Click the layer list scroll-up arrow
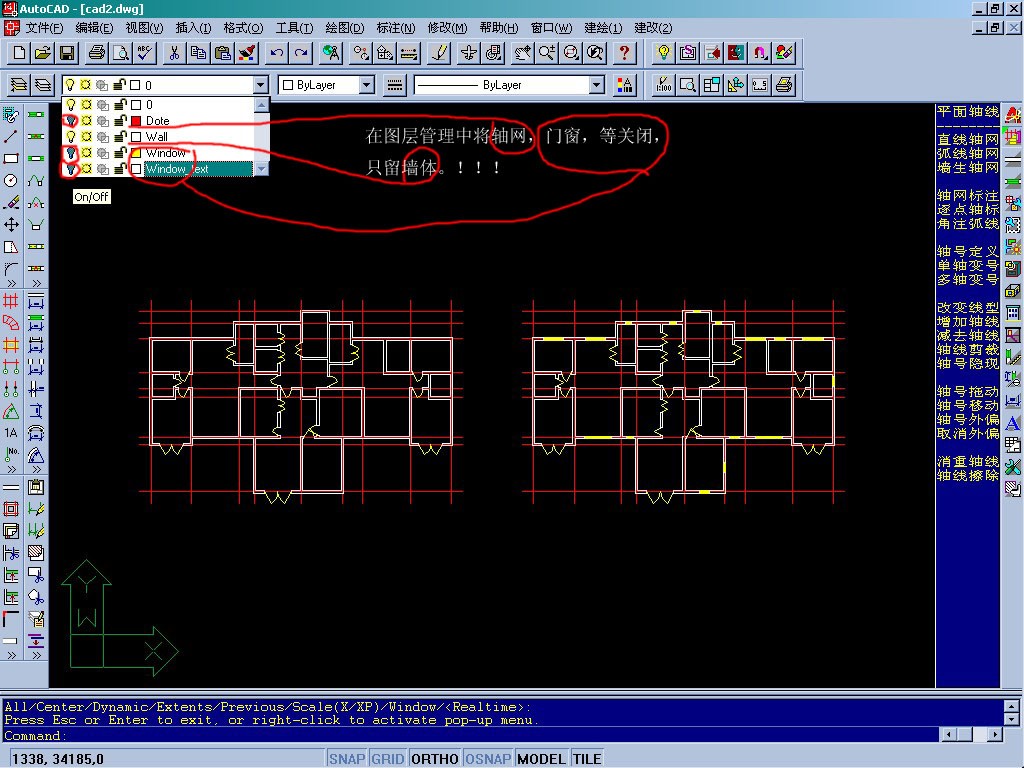This screenshot has width=1024, height=768. pos(261,104)
